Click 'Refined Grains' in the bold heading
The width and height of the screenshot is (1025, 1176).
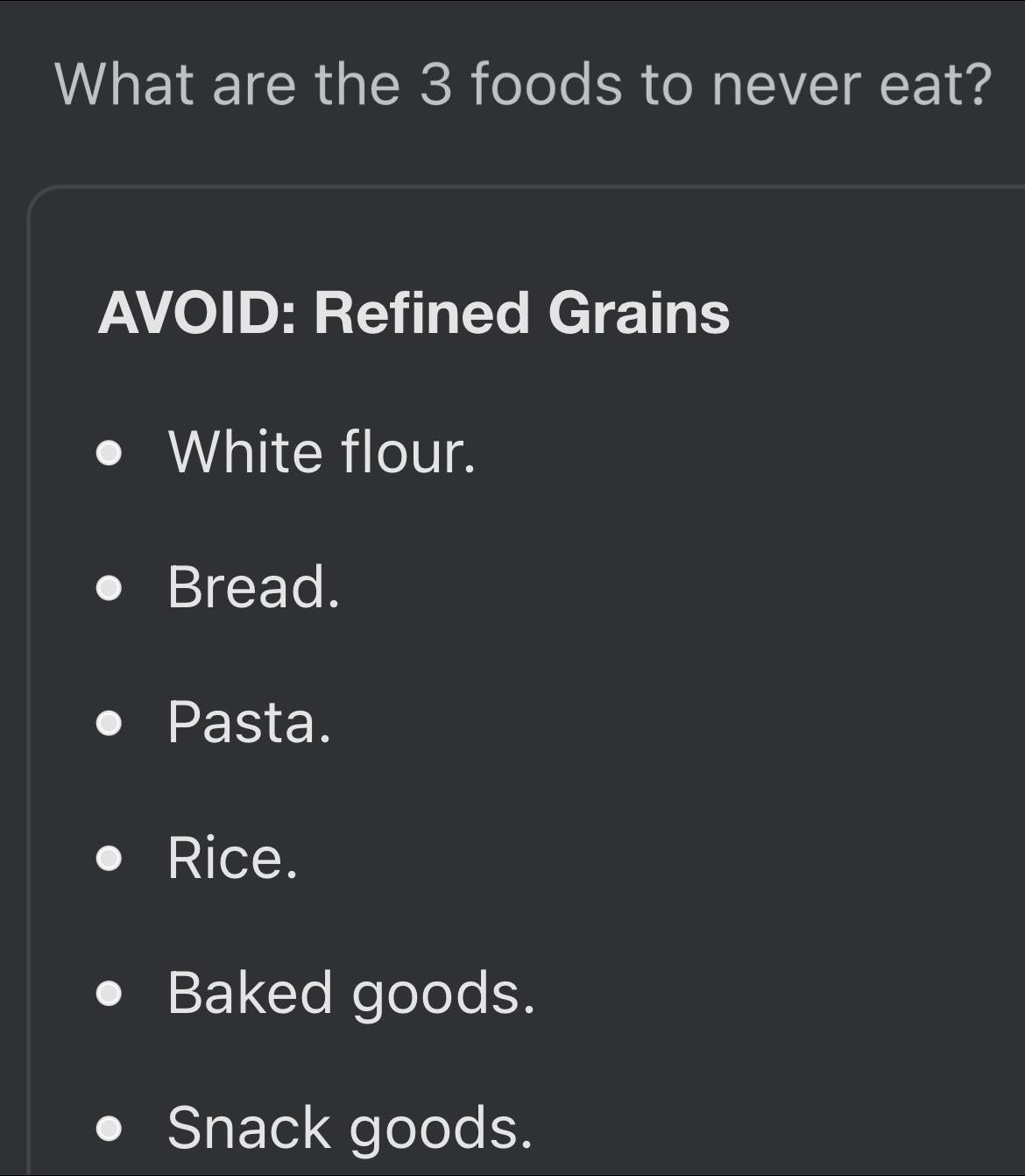(x=521, y=313)
